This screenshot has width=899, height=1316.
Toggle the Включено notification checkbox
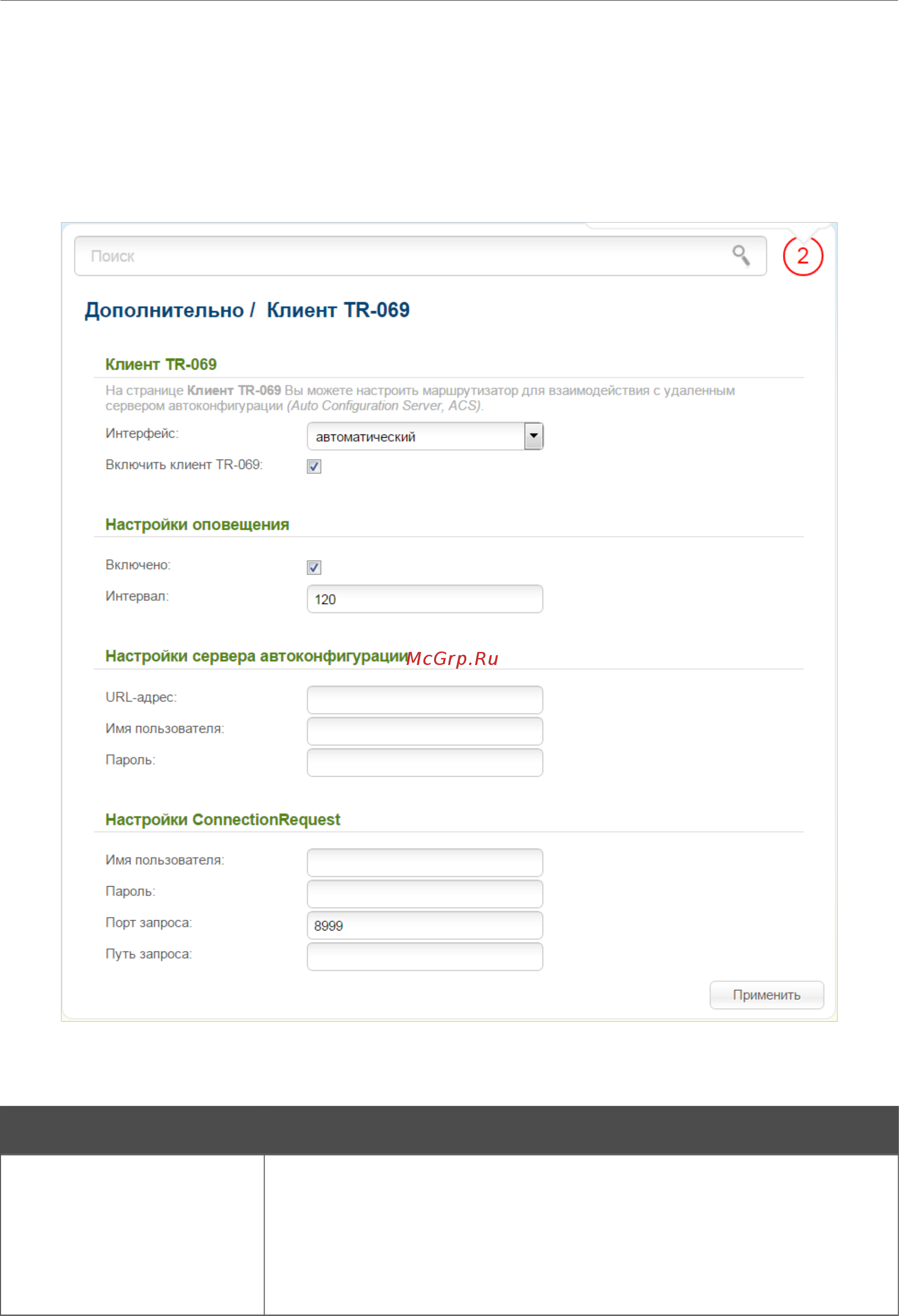click(x=314, y=567)
